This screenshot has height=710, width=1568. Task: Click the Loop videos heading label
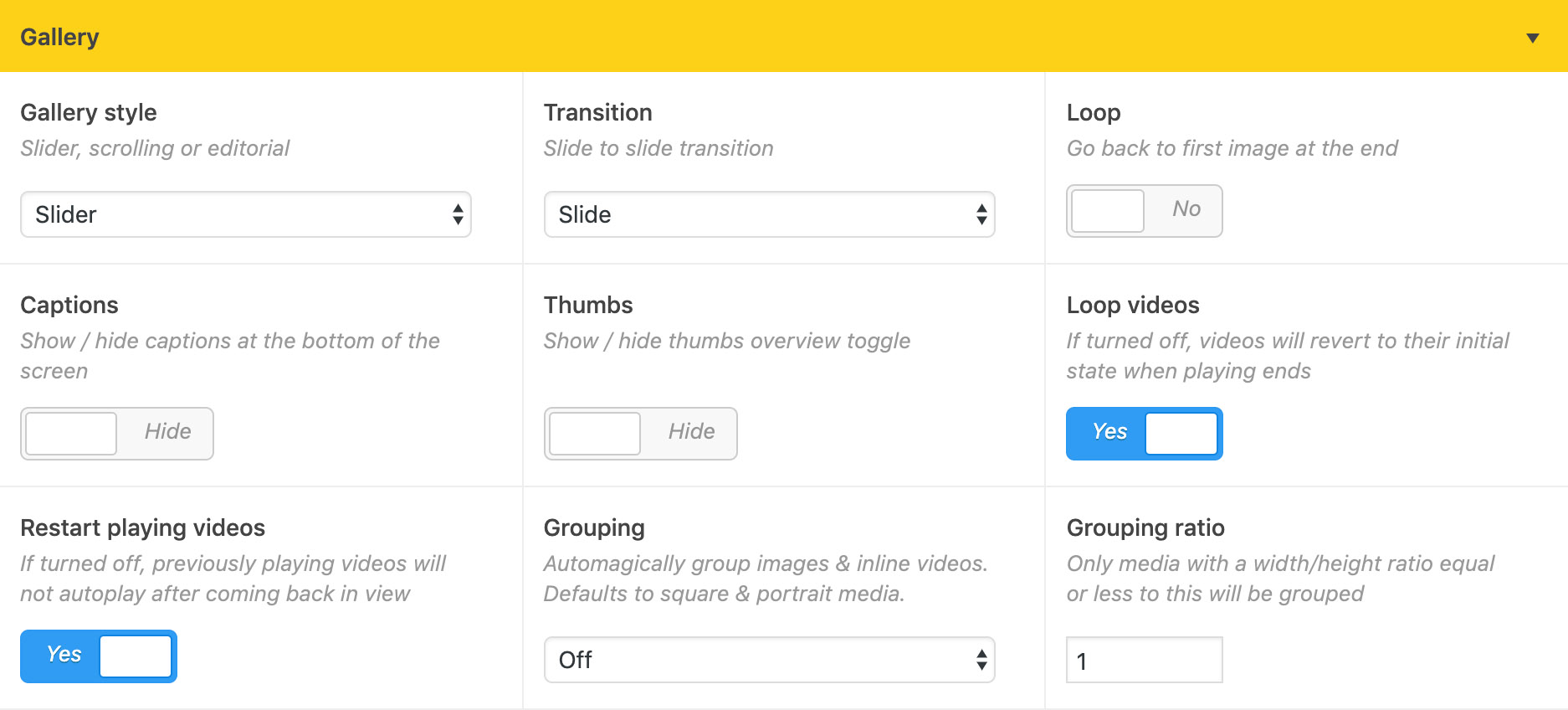click(1132, 305)
